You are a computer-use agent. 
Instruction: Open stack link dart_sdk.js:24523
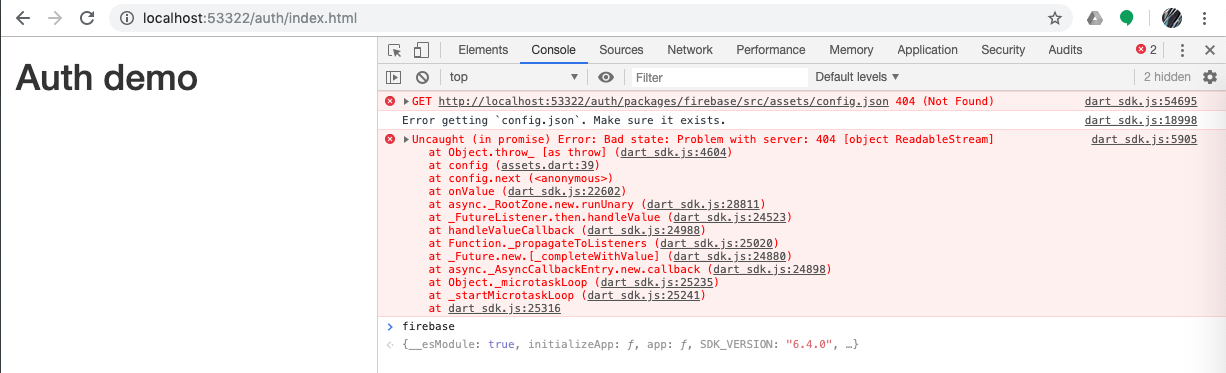pyautogui.click(x=729, y=217)
